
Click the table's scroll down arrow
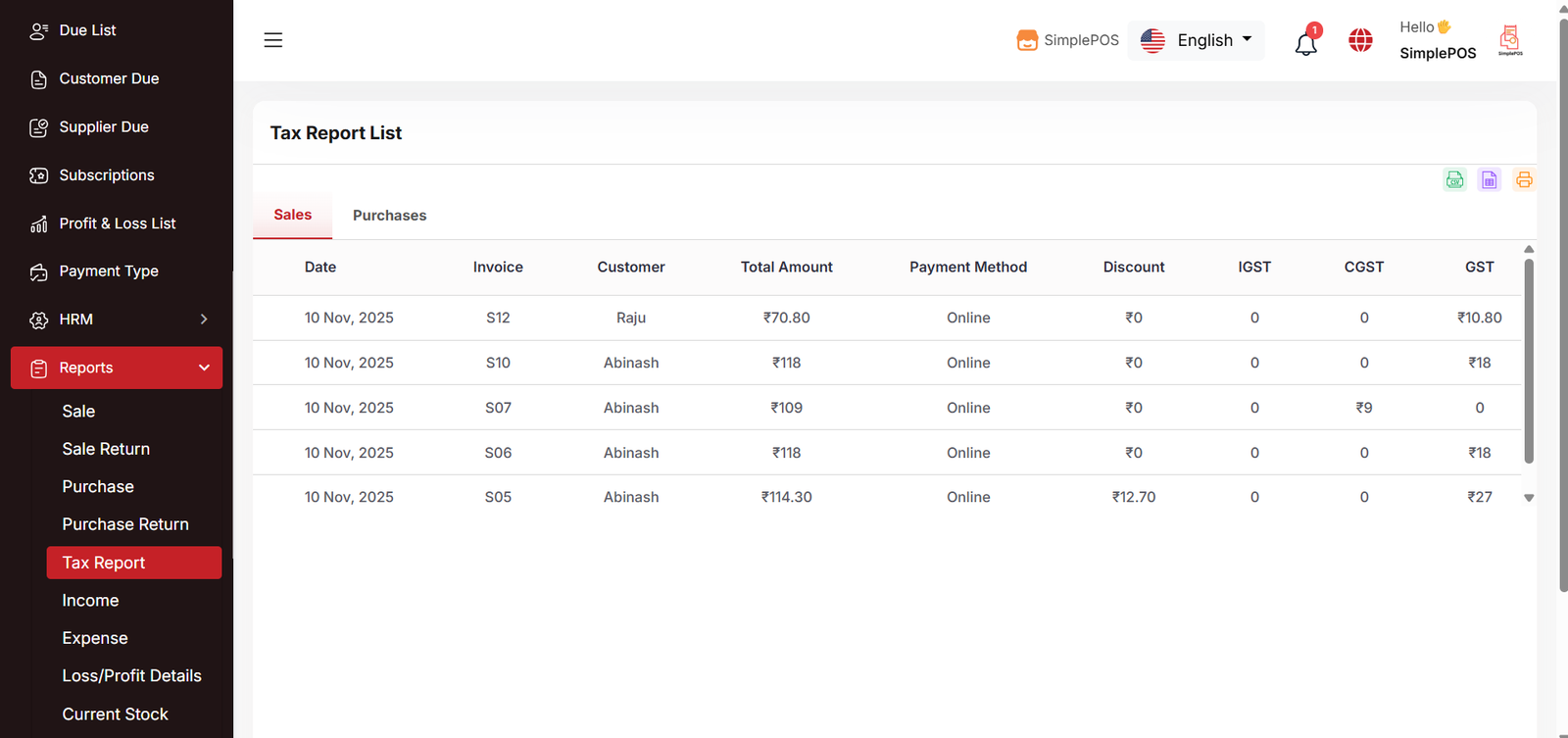(x=1528, y=498)
